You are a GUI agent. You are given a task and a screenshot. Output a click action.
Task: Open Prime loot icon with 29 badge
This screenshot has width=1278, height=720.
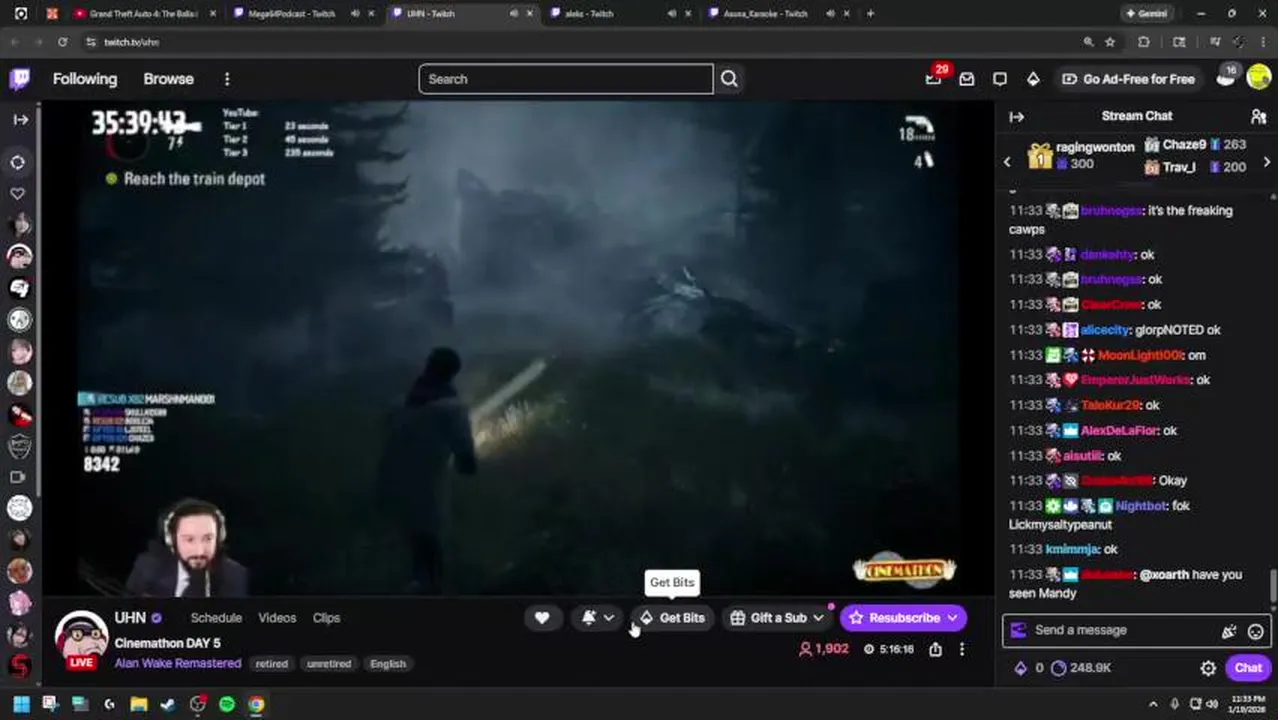pos(933,79)
